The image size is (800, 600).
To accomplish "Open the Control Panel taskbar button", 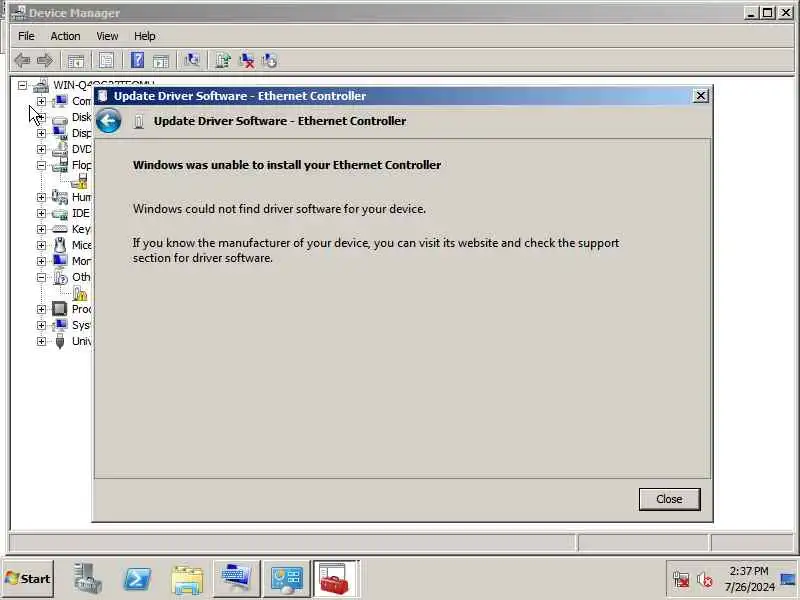I will coord(286,579).
